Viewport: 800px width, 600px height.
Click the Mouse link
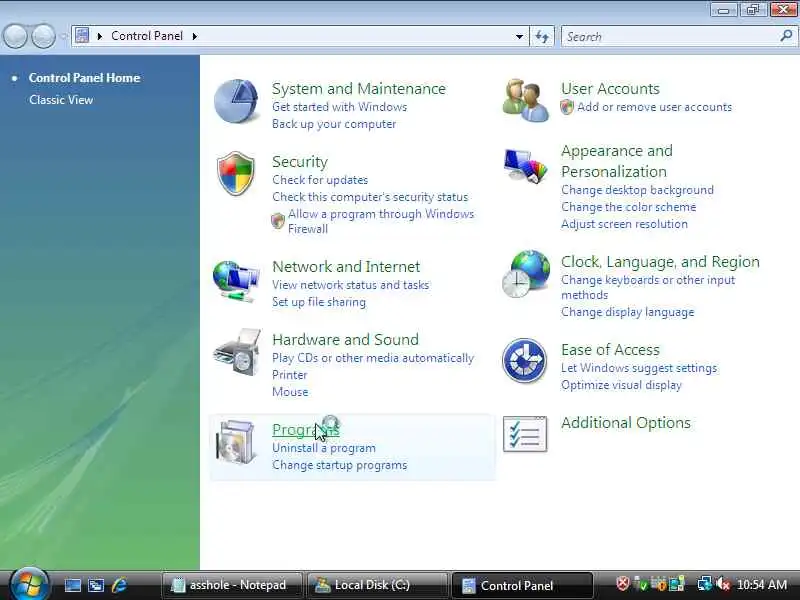pos(290,392)
